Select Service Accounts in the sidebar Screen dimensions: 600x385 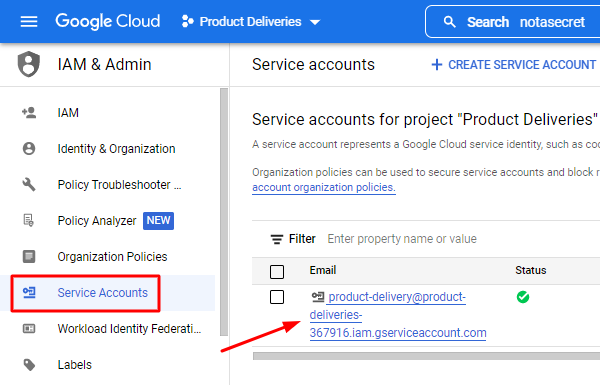(103, 293)
